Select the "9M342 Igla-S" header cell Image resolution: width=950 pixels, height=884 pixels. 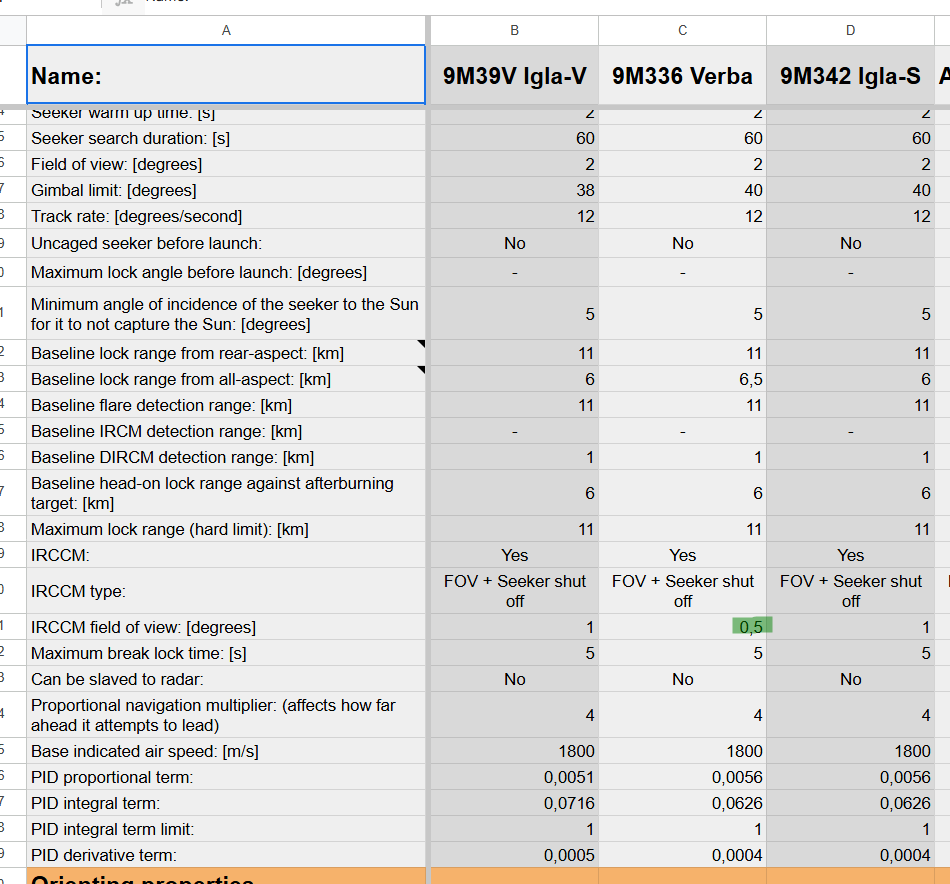pyautogui.click(x=851, y=76)
